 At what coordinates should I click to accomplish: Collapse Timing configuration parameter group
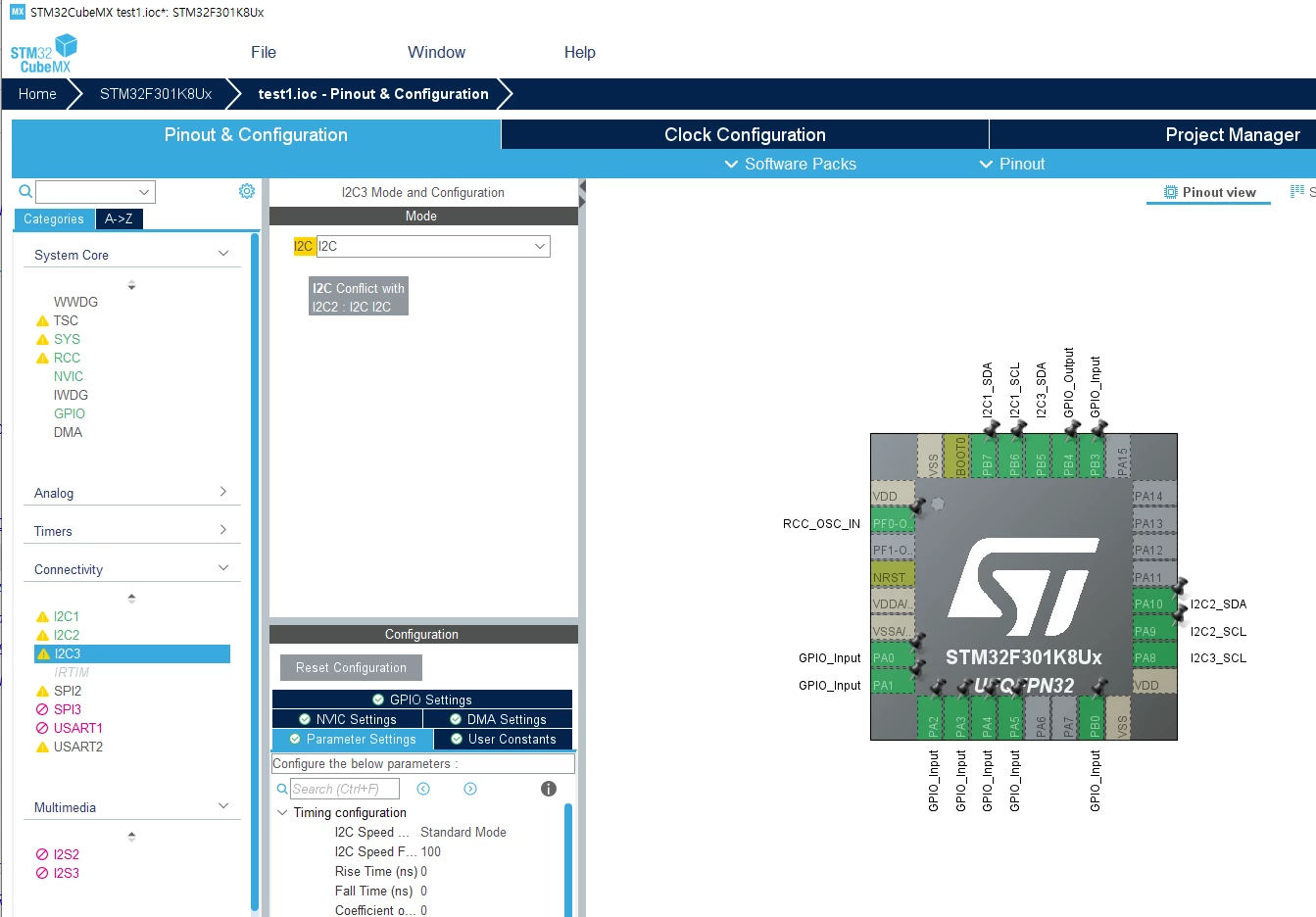click(x=282, y=812)
